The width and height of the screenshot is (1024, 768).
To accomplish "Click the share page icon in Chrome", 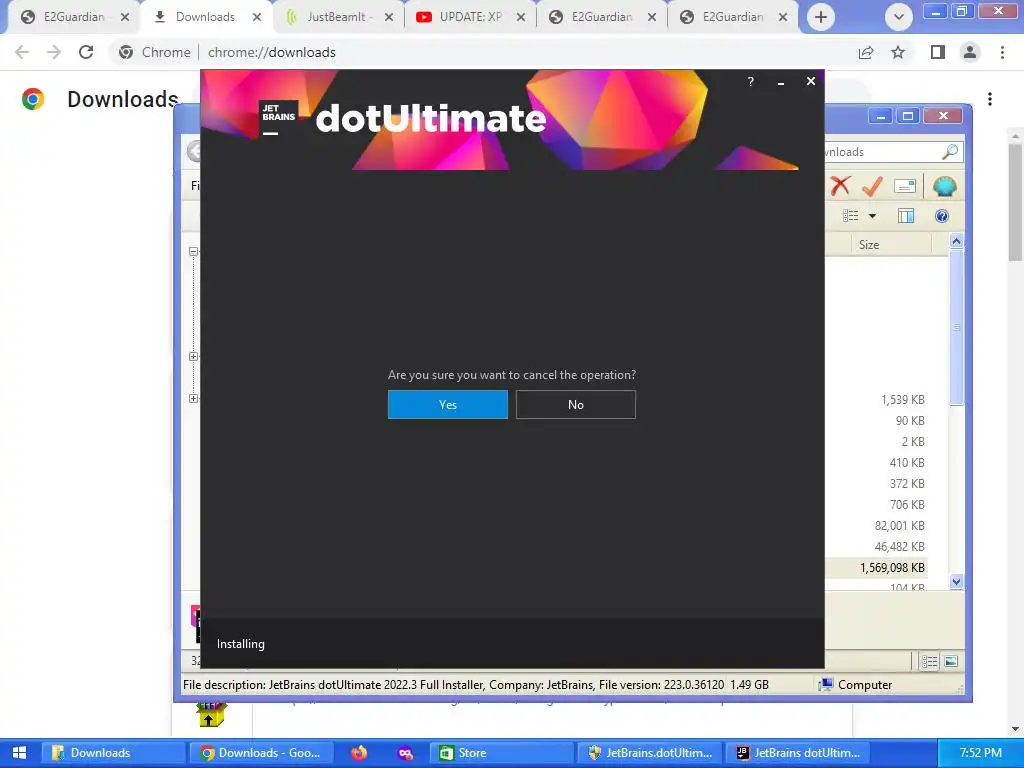I will point(866,52).
